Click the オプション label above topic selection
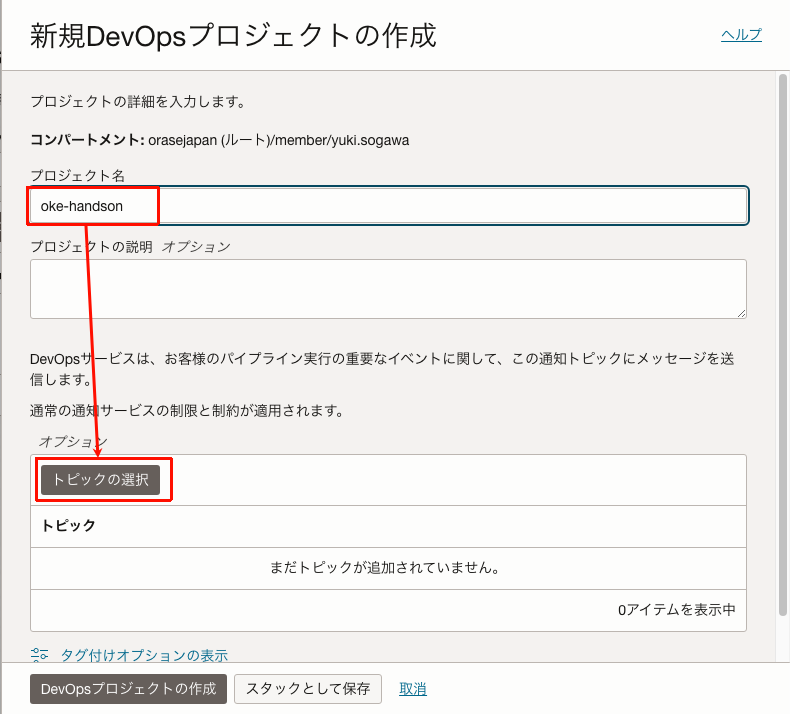Viewport: 790px width, 714px height. (73, 441)
